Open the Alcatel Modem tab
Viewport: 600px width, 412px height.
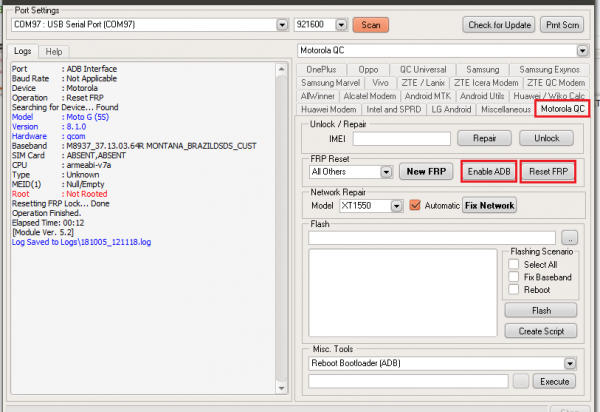pyautogui.click(x=370, y=96)
